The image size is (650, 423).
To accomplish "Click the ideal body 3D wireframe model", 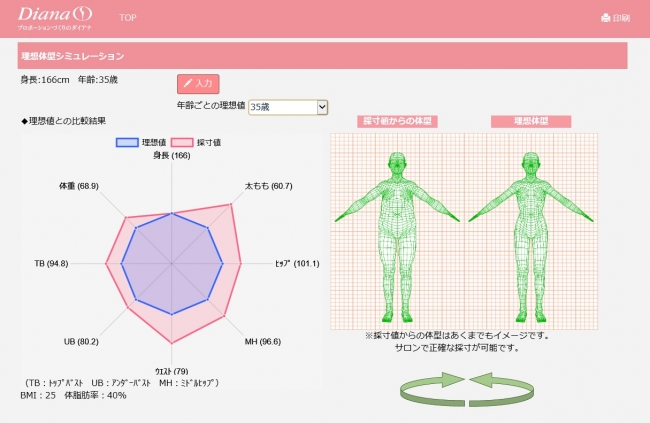I will point(531,232).
